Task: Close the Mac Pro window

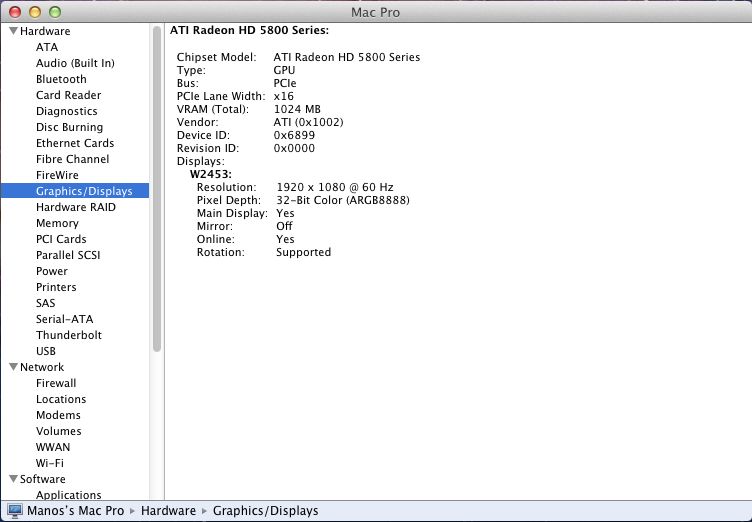Action: (15, 12)
